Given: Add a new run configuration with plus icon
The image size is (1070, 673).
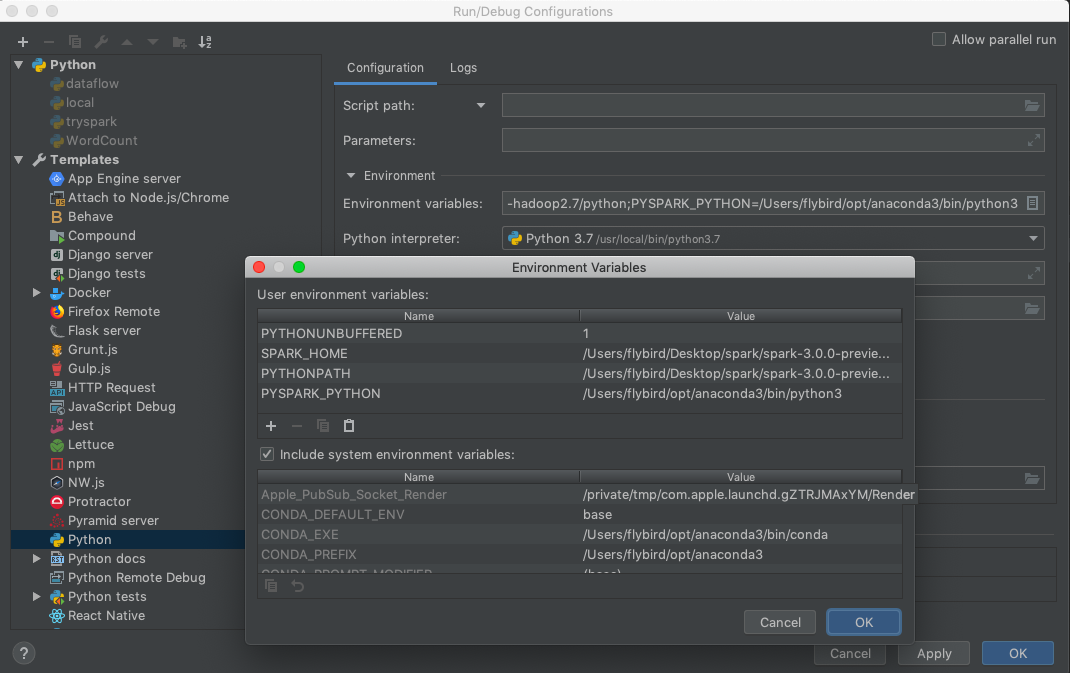Looking at the screenshot, I should 23,42.
